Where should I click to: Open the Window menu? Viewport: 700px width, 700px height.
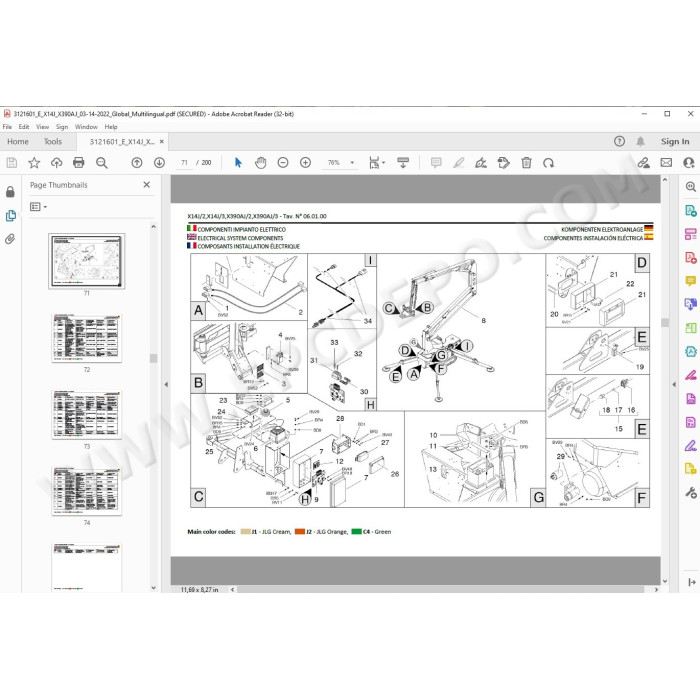[x=86, y=127]
